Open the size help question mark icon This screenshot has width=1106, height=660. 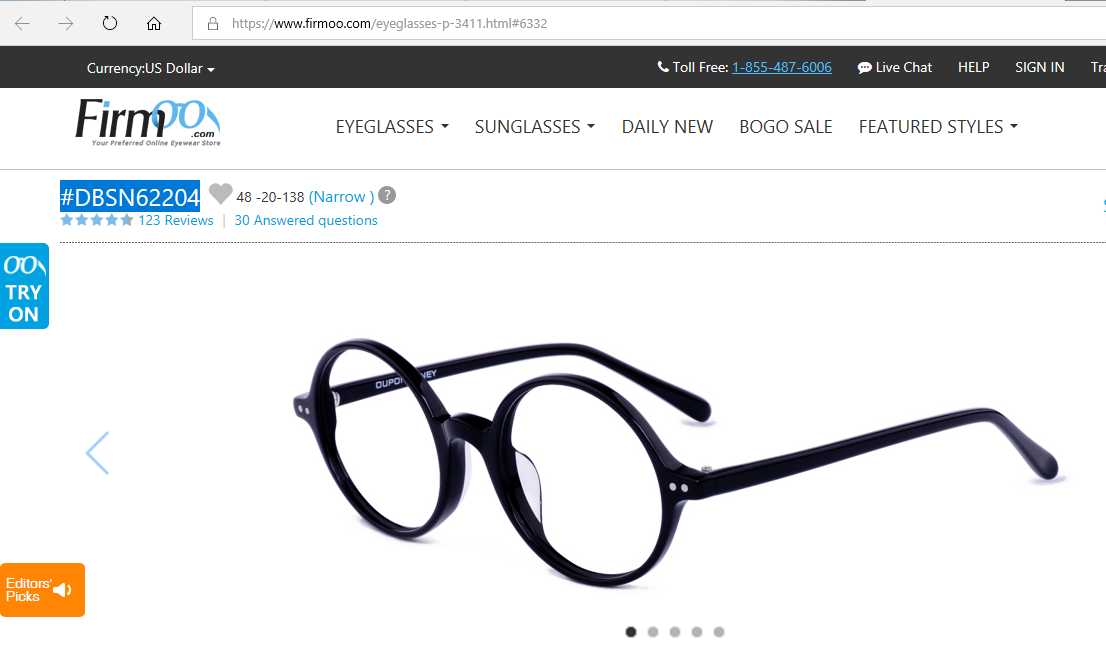387,195
